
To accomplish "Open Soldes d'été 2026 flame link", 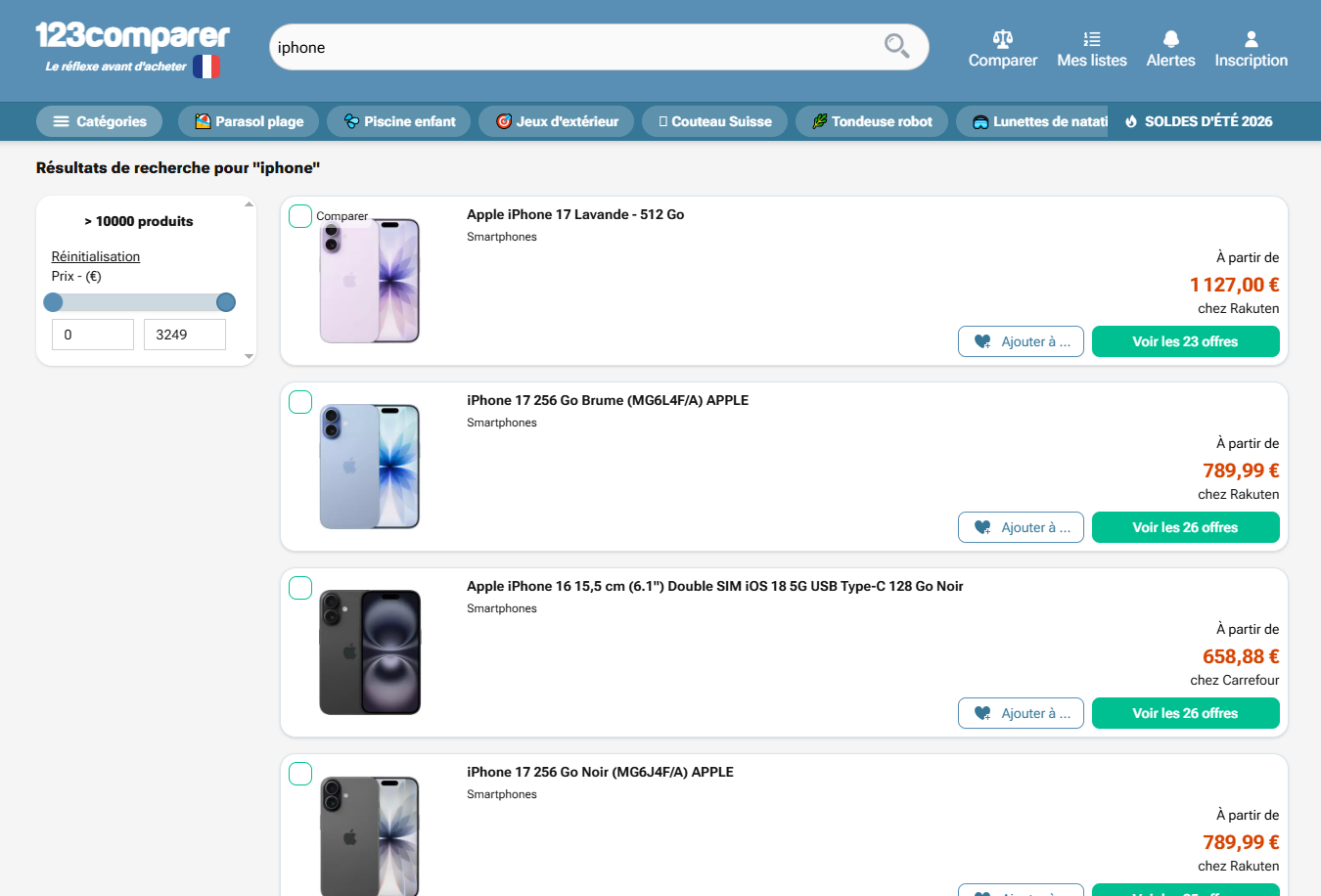I will pyautogui.click(x=1199, y=121).
